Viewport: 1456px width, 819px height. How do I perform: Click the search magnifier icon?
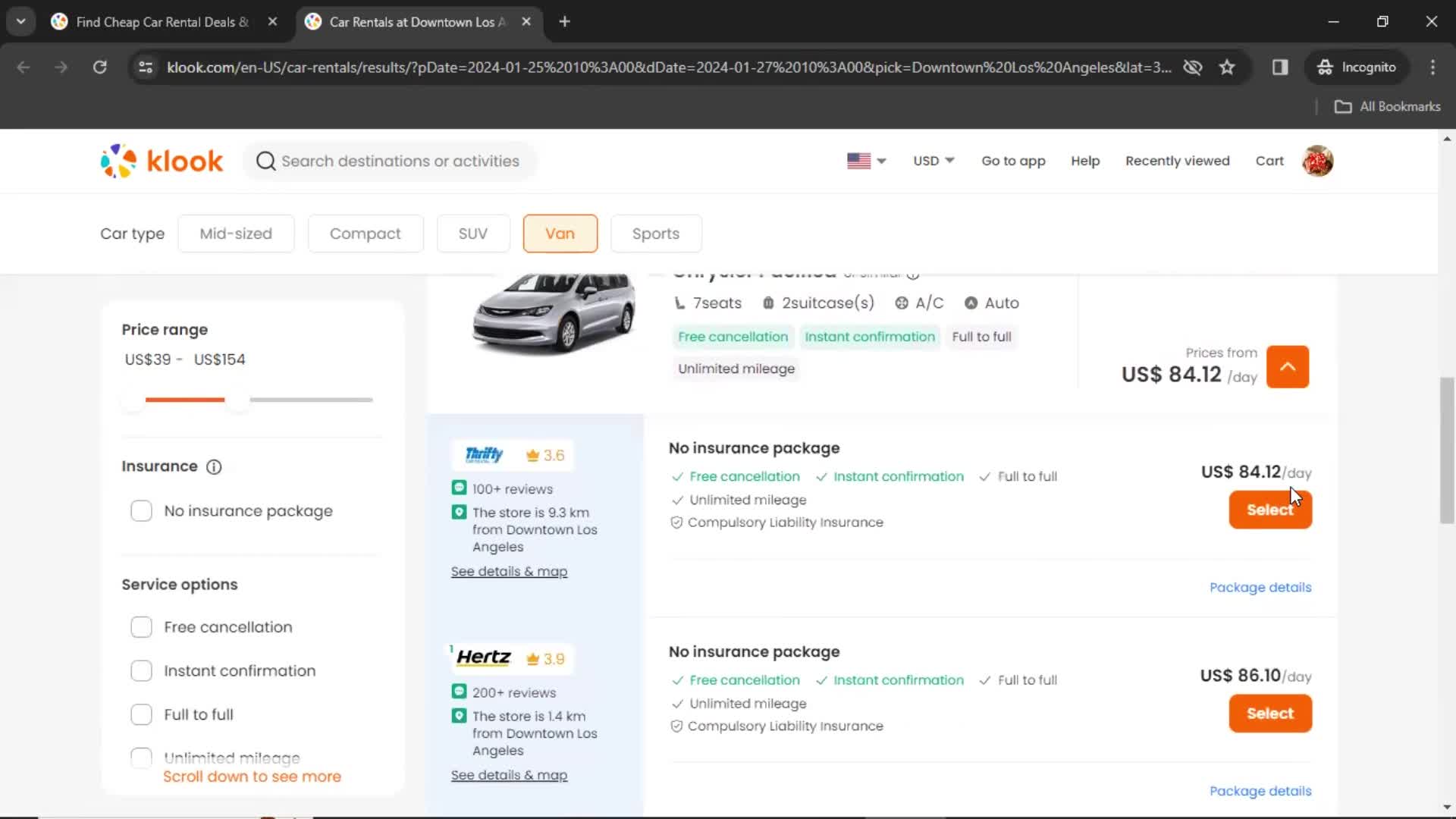pos(265,161)
